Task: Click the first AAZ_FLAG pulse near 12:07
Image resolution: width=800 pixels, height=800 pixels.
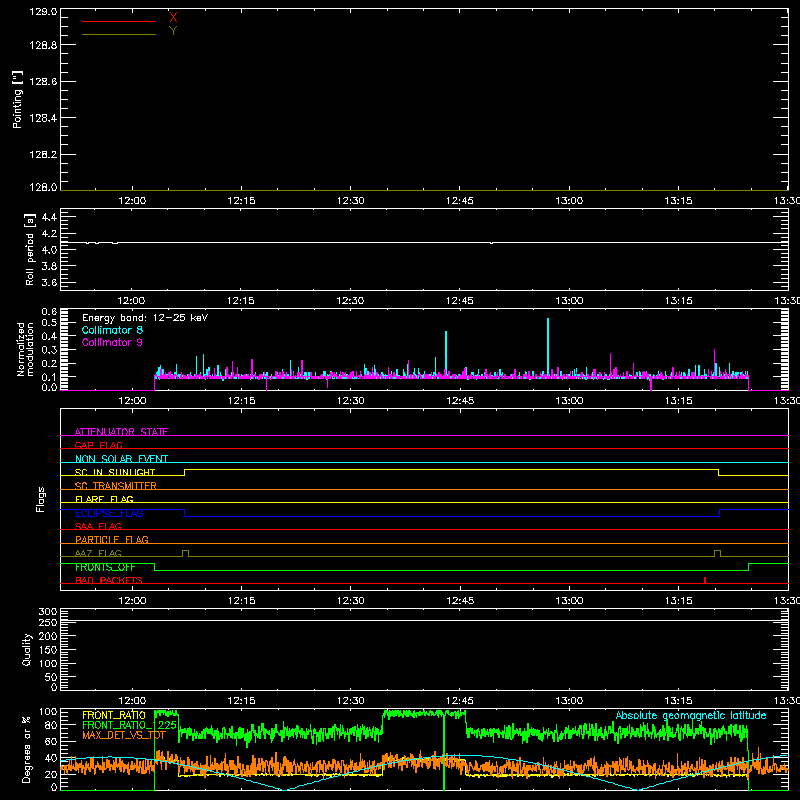Action: pos(185,553)
